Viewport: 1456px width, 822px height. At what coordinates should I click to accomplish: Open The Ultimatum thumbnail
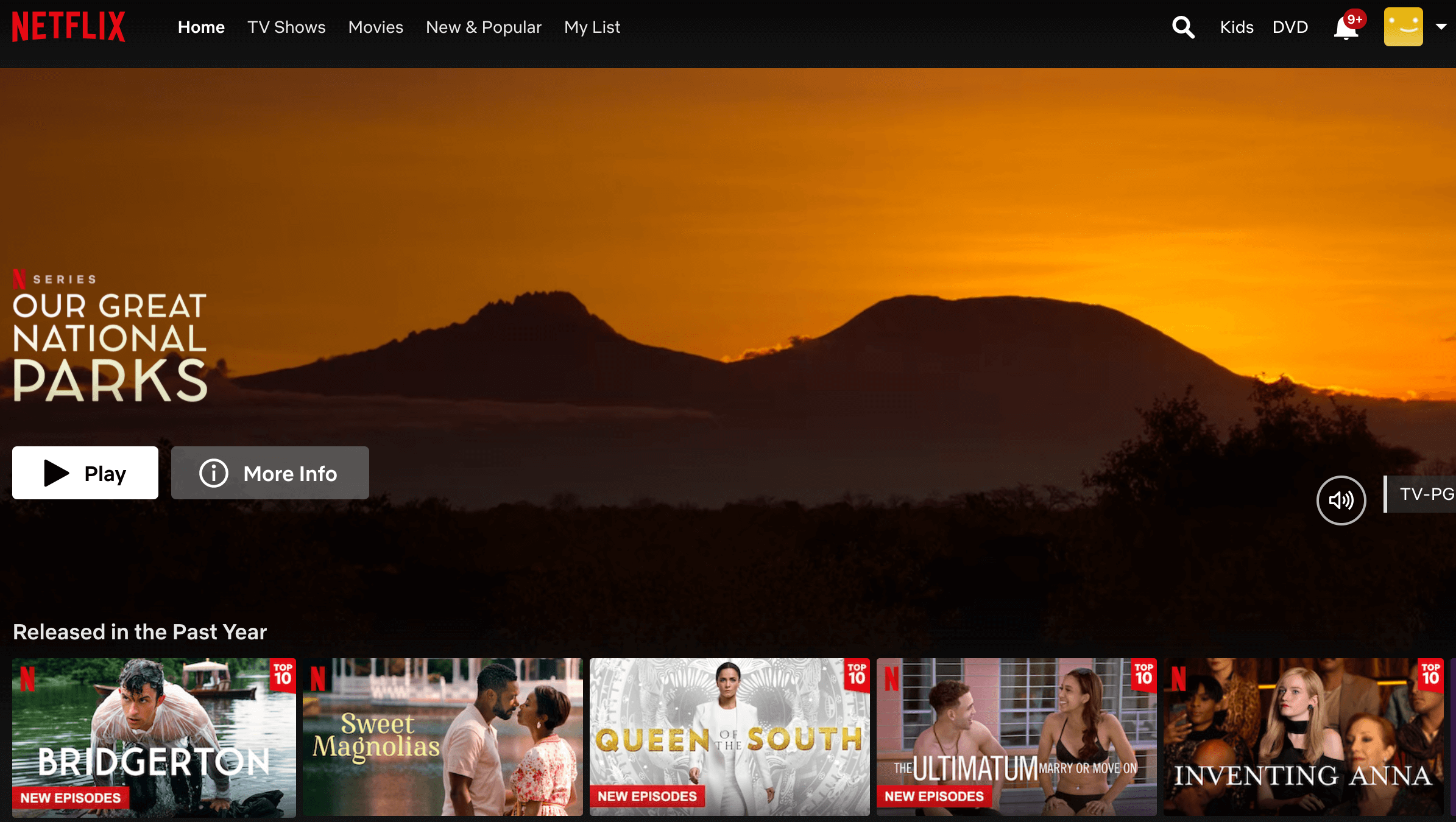click(1017, 737)
